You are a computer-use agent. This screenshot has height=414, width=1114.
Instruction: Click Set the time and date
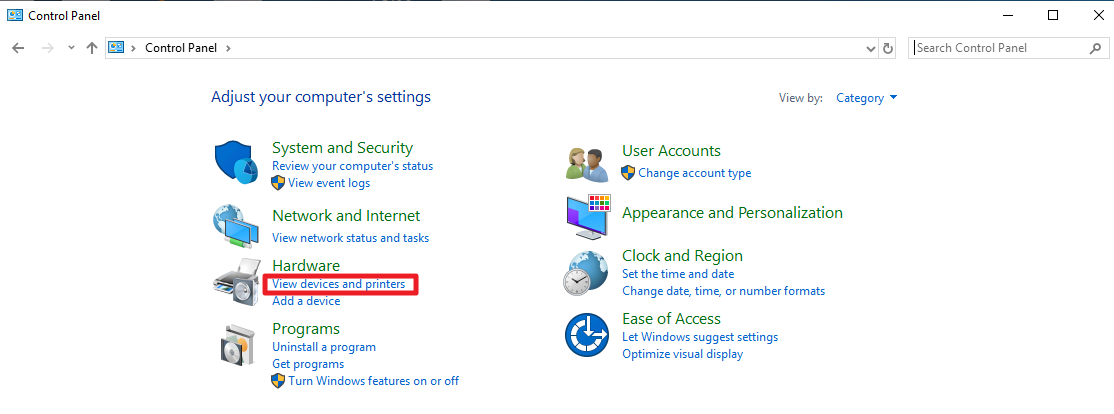[x=678, y=274]
